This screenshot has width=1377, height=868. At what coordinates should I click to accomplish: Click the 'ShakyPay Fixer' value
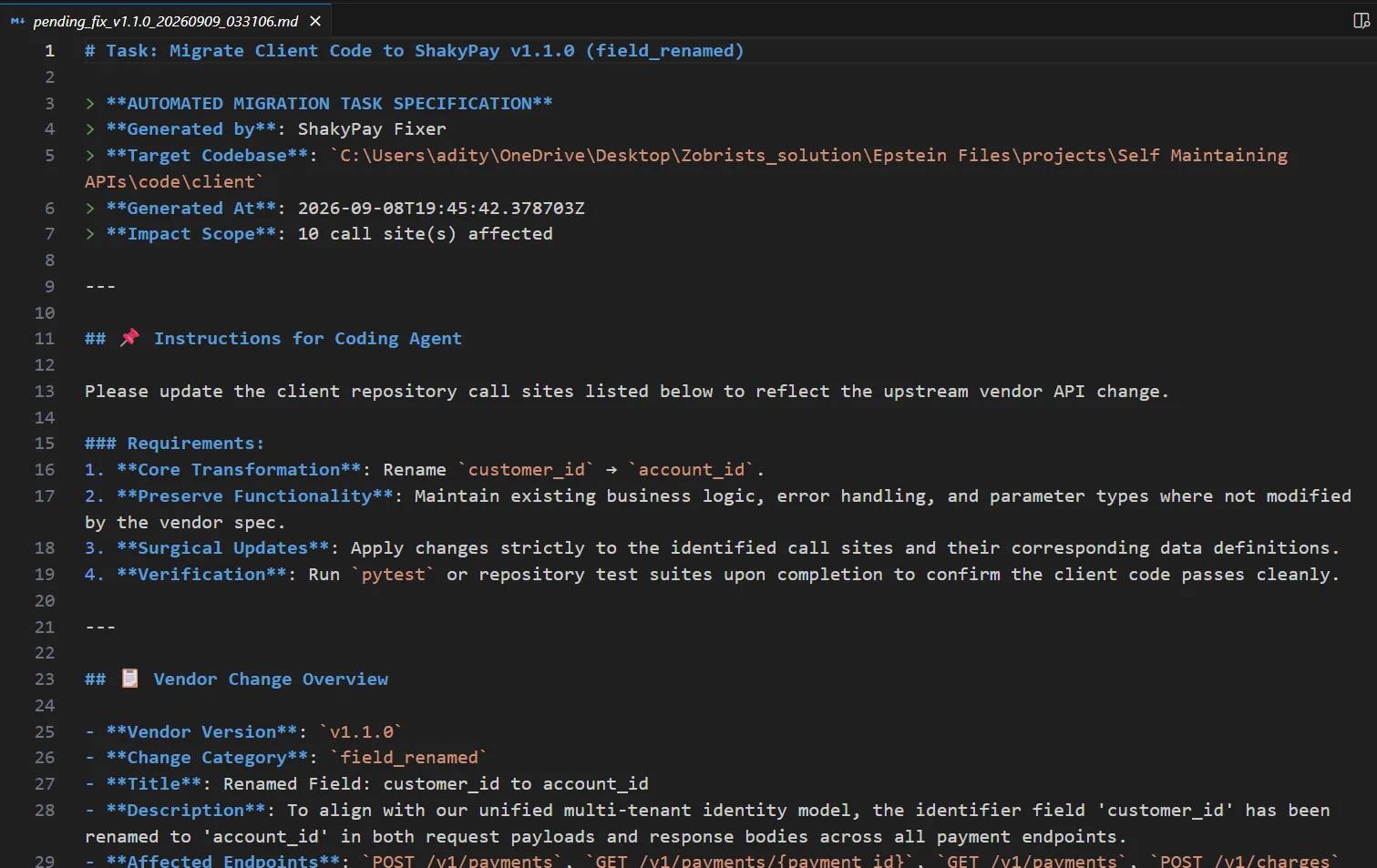[372, 129]
